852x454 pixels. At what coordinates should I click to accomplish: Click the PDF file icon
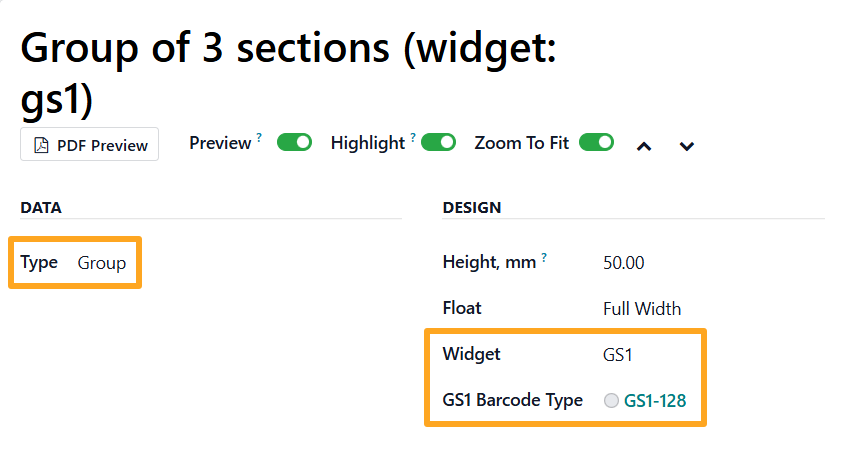click(x=41, y=145)
